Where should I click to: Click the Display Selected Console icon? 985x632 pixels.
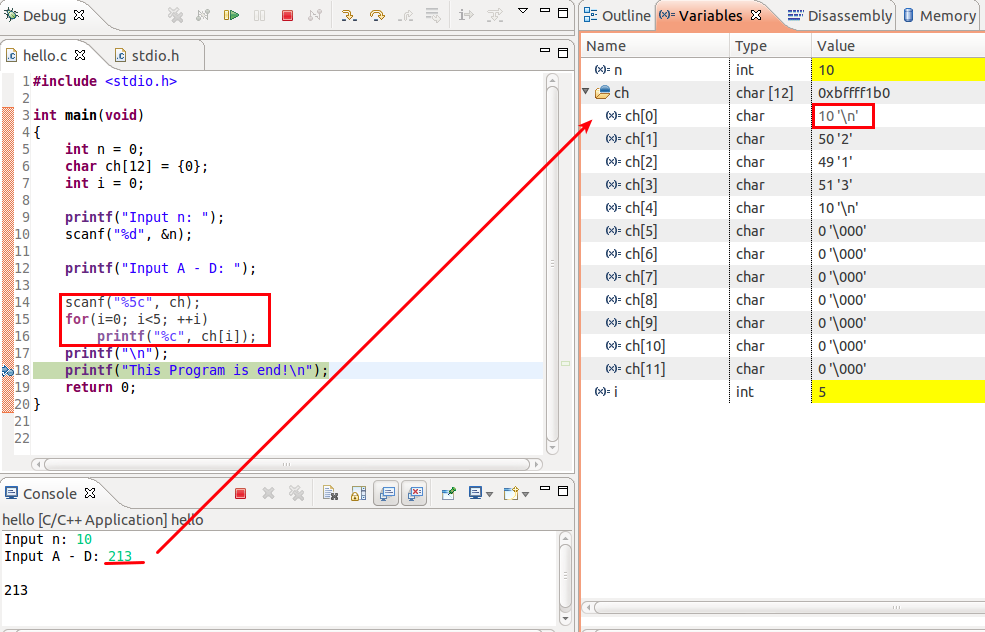click(x=476, y=494)
